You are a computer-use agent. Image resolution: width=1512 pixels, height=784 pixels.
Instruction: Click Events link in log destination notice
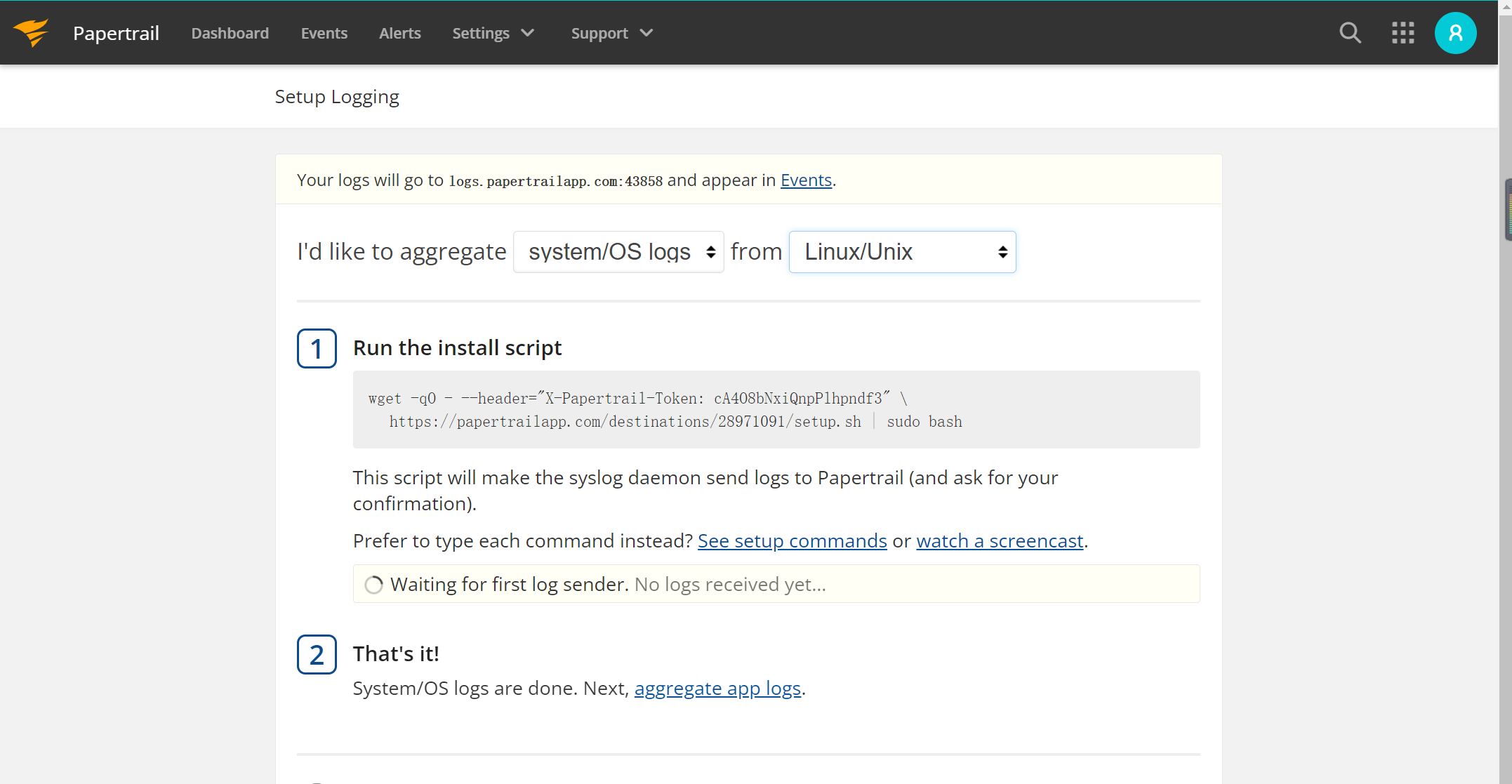pos(806,180)
